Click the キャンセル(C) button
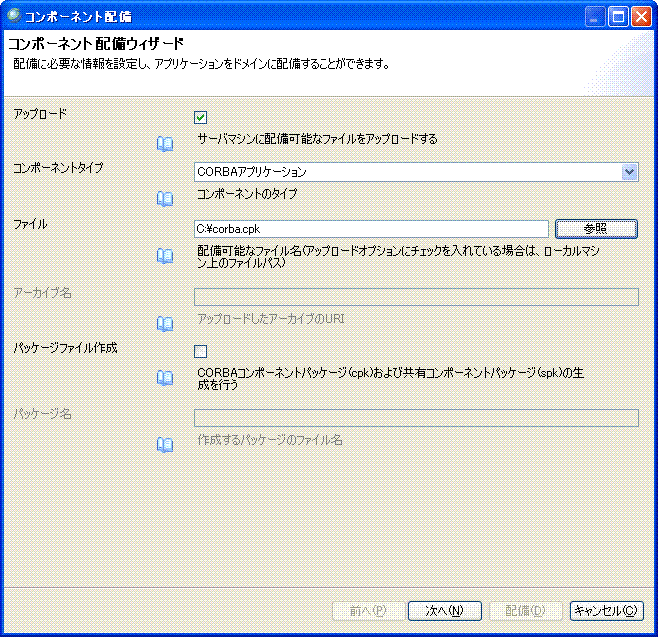658x637 pixels. click(x=606, y=611)
